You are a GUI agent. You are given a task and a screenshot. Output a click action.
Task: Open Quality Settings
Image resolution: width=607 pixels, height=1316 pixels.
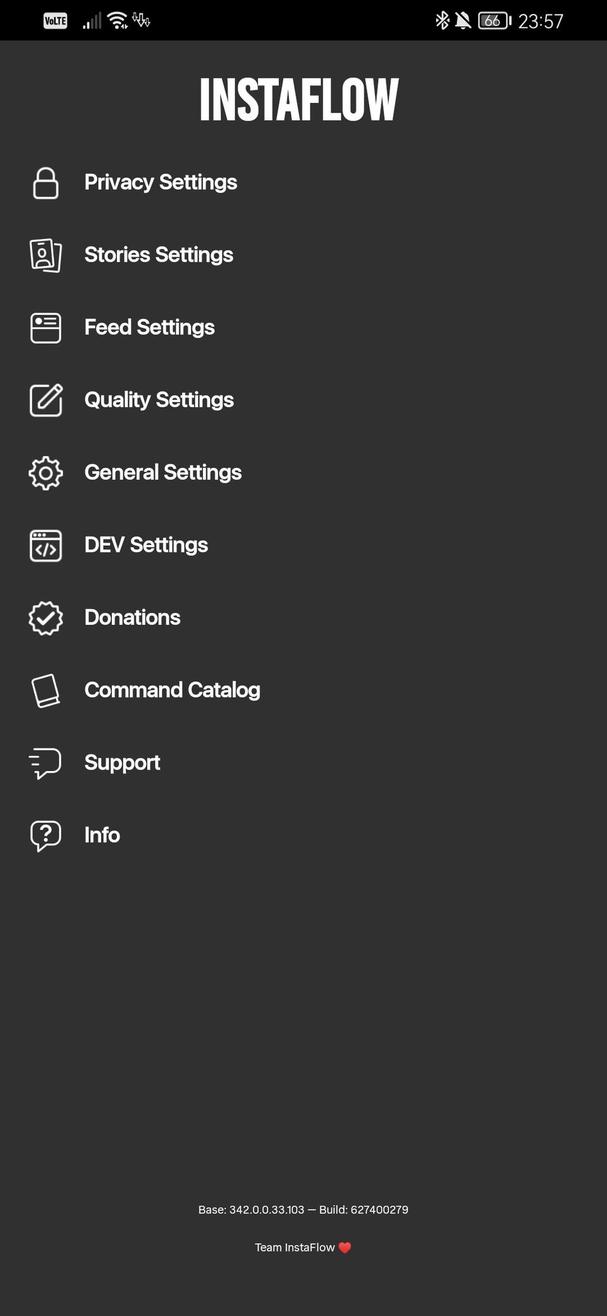158,400
